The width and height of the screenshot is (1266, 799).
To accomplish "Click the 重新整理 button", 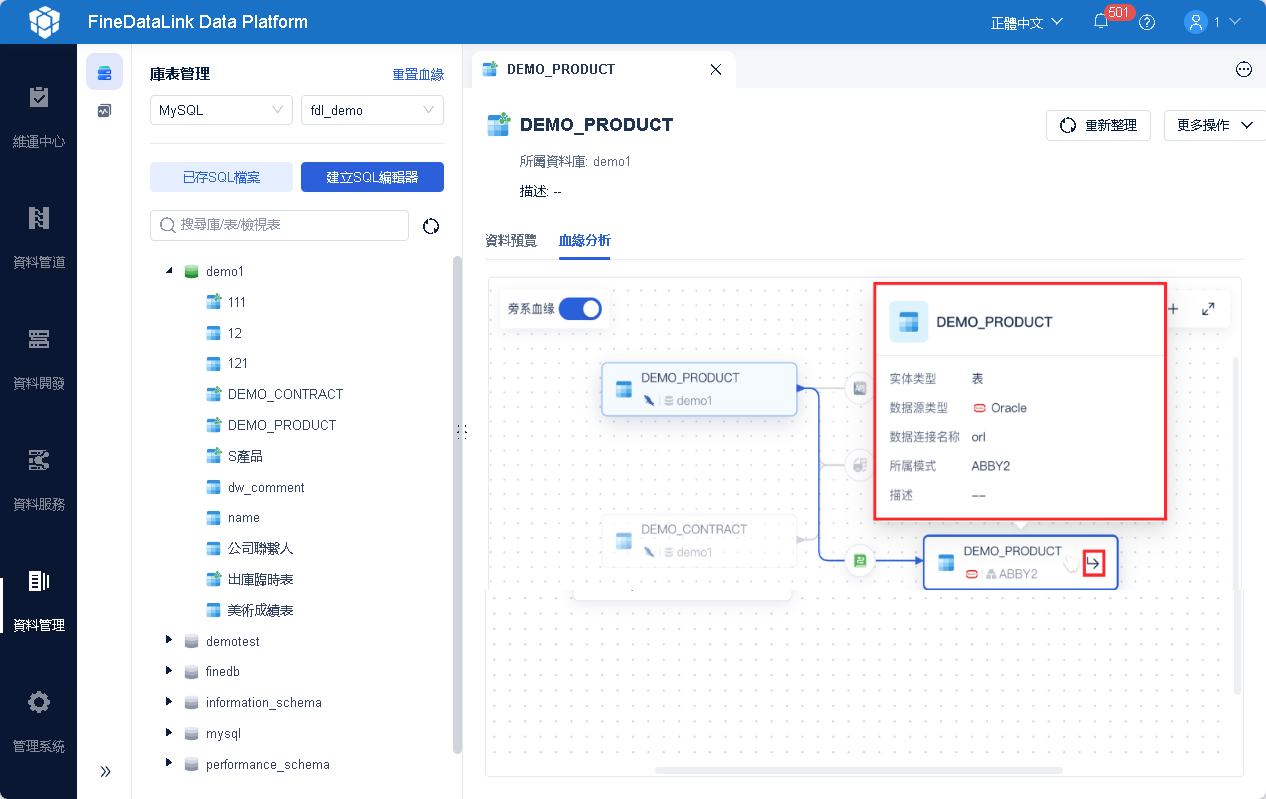I will (1099, 125).
